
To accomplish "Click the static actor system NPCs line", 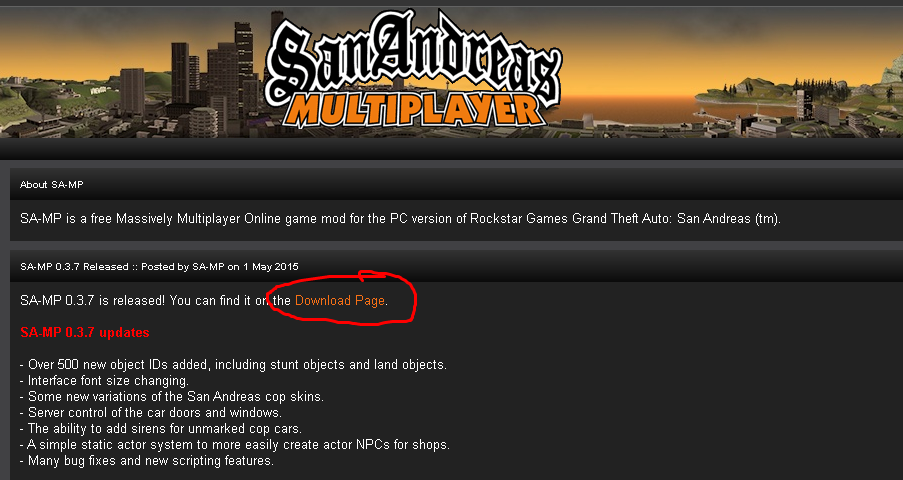I will pyautogui.click(x=235, y=445).
